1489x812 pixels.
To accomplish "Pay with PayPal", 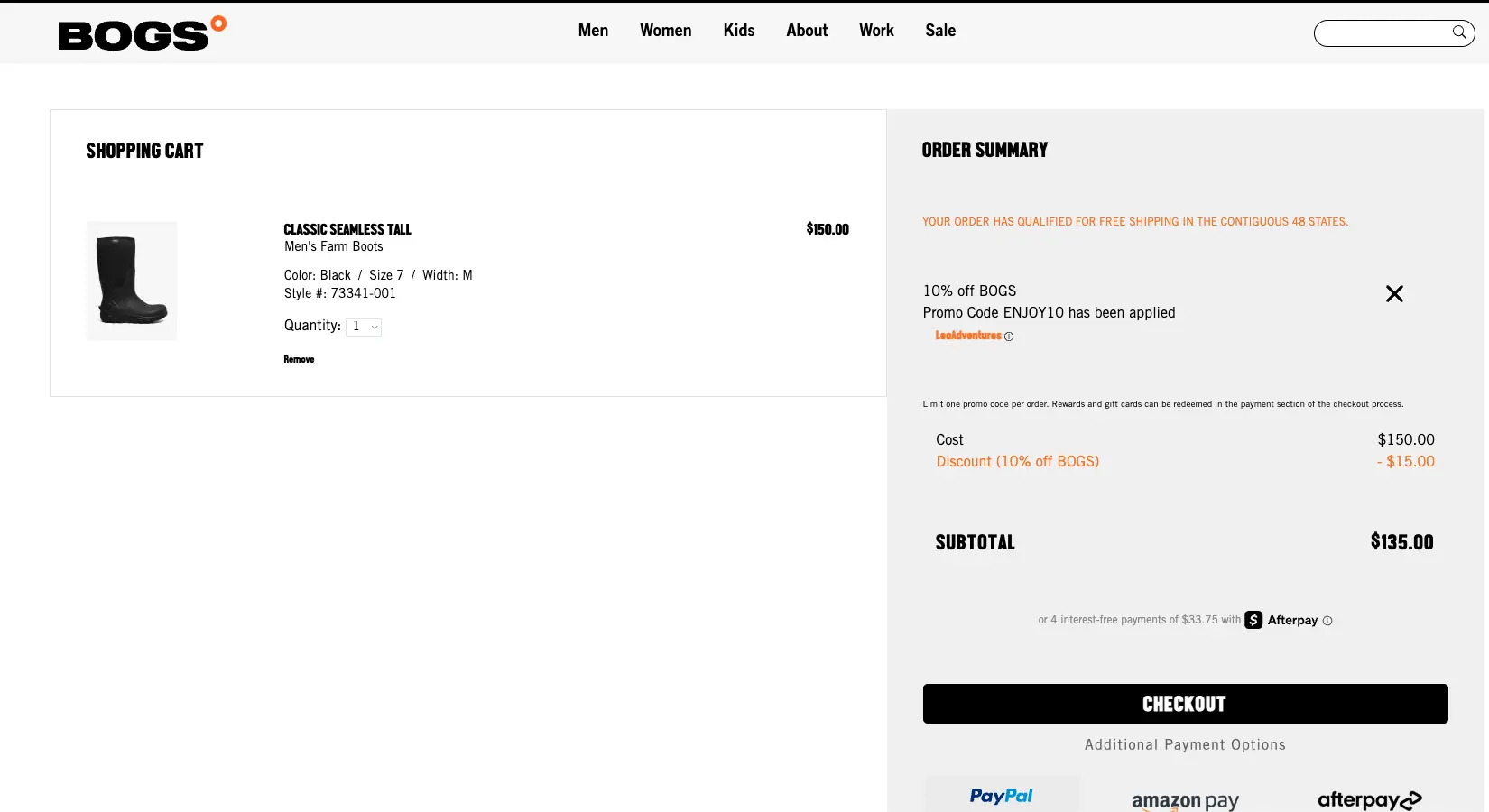I will (1001, 796).
